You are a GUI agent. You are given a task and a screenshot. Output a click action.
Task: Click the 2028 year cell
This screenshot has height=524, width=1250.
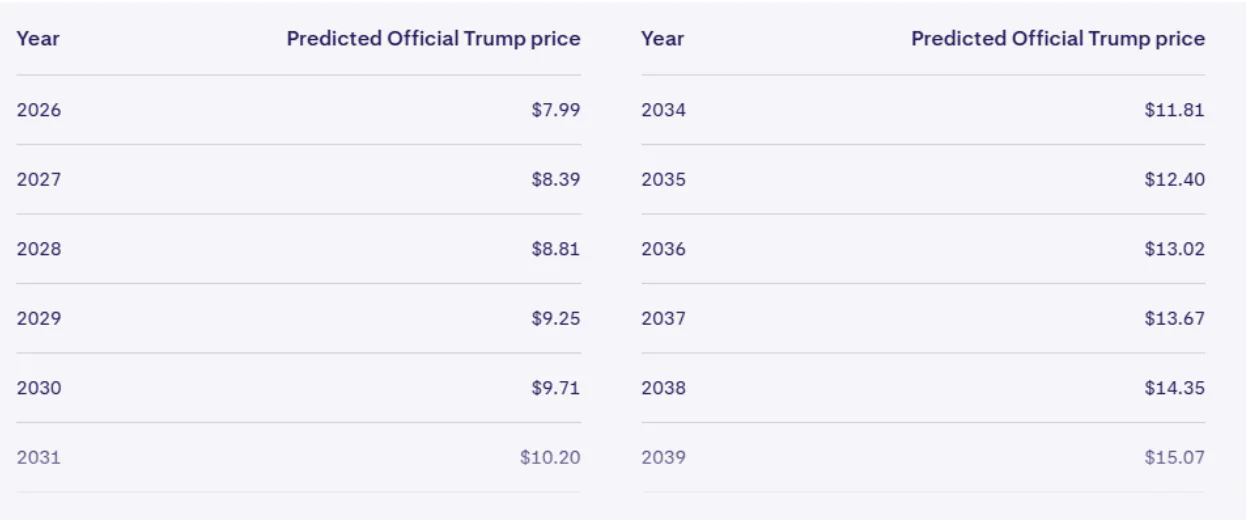point(39,249)
